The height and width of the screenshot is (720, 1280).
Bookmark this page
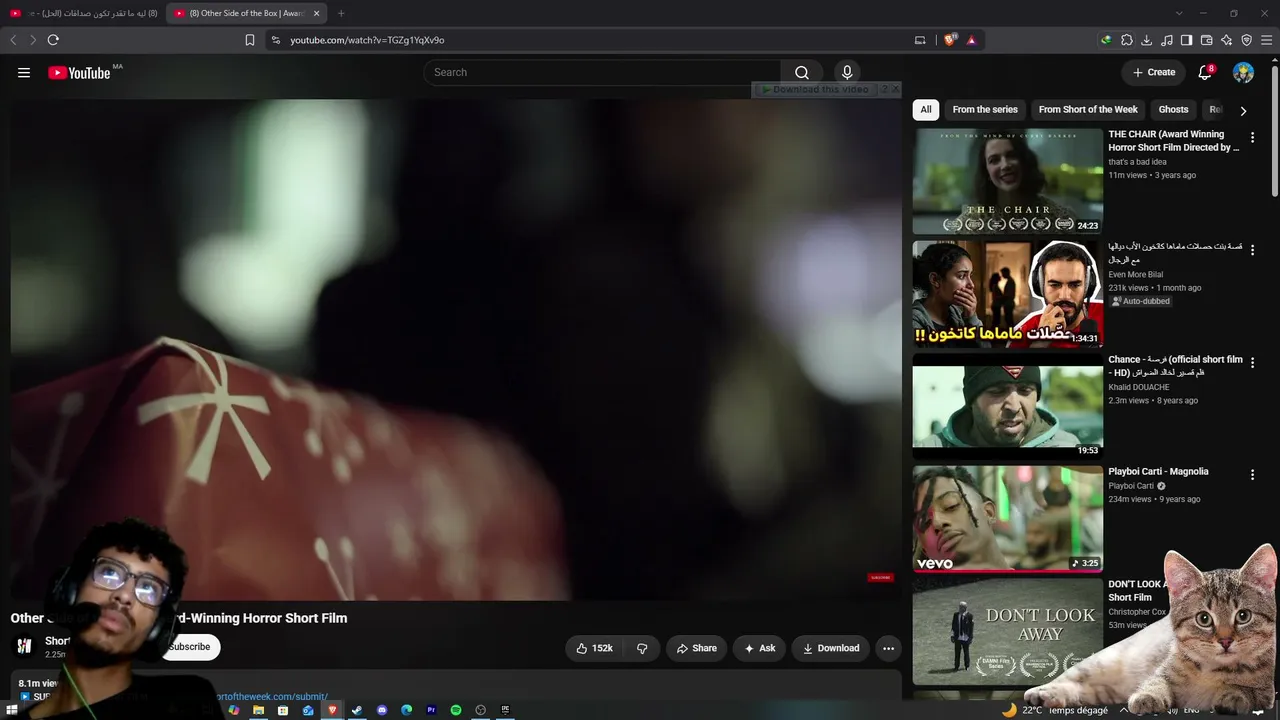(x=250, y=40)
